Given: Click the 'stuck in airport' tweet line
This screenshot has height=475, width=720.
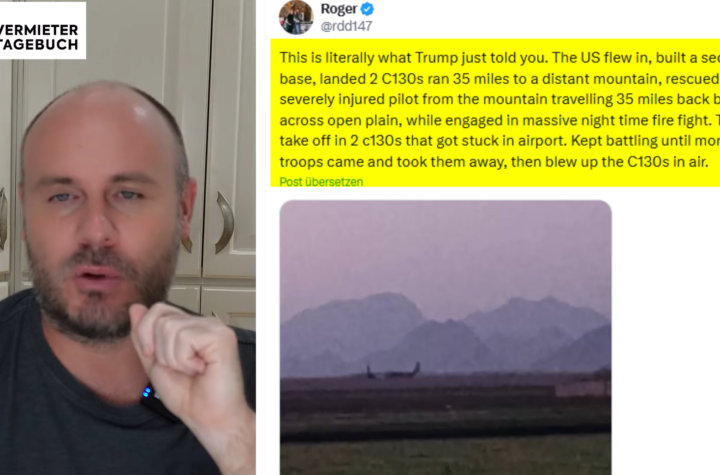Looking at the screenshot, I should [x=500, y=141].
